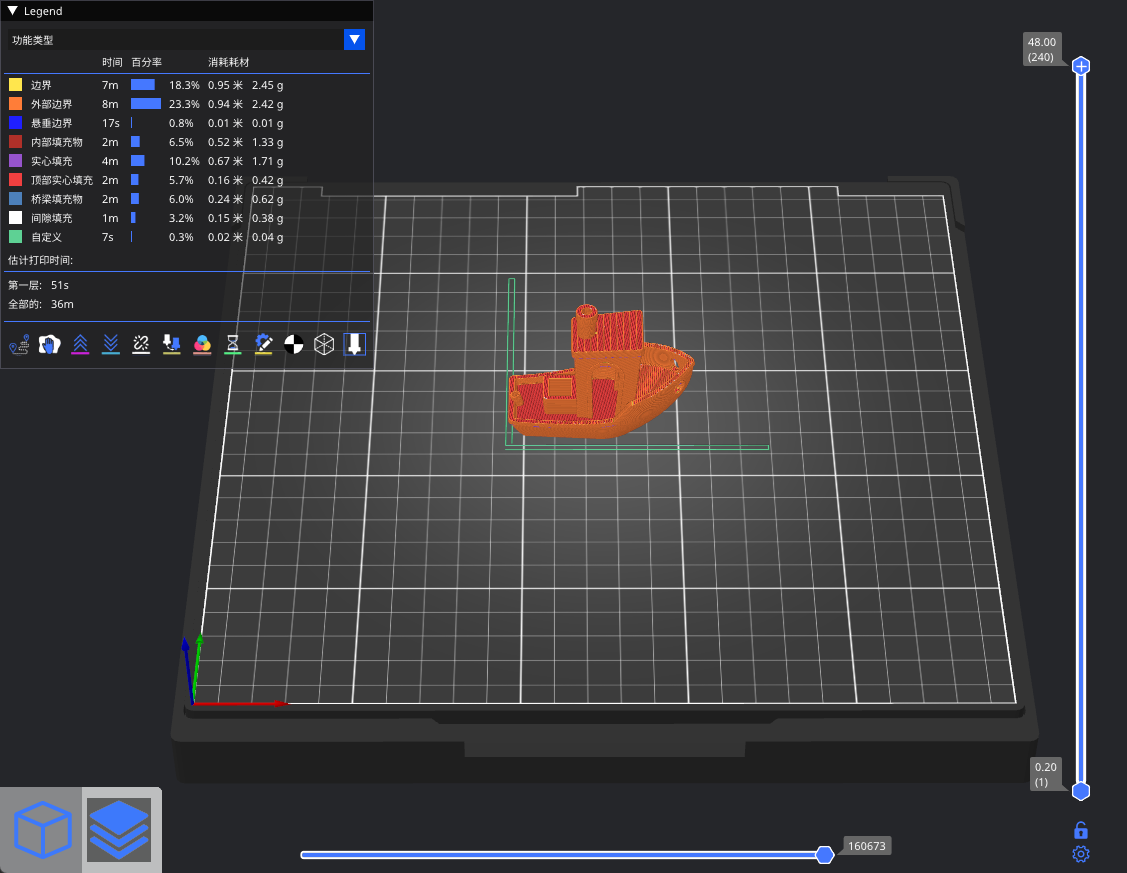
Task: Click 外部边界 orange color swatch
Action: tap(15, 104)
